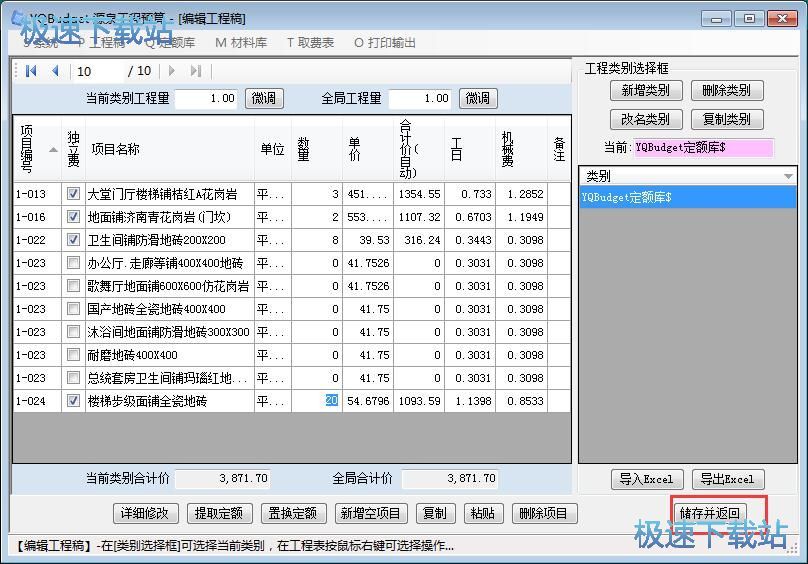
Task: Click 1354.55 total price cell
Action: point(419,194)
